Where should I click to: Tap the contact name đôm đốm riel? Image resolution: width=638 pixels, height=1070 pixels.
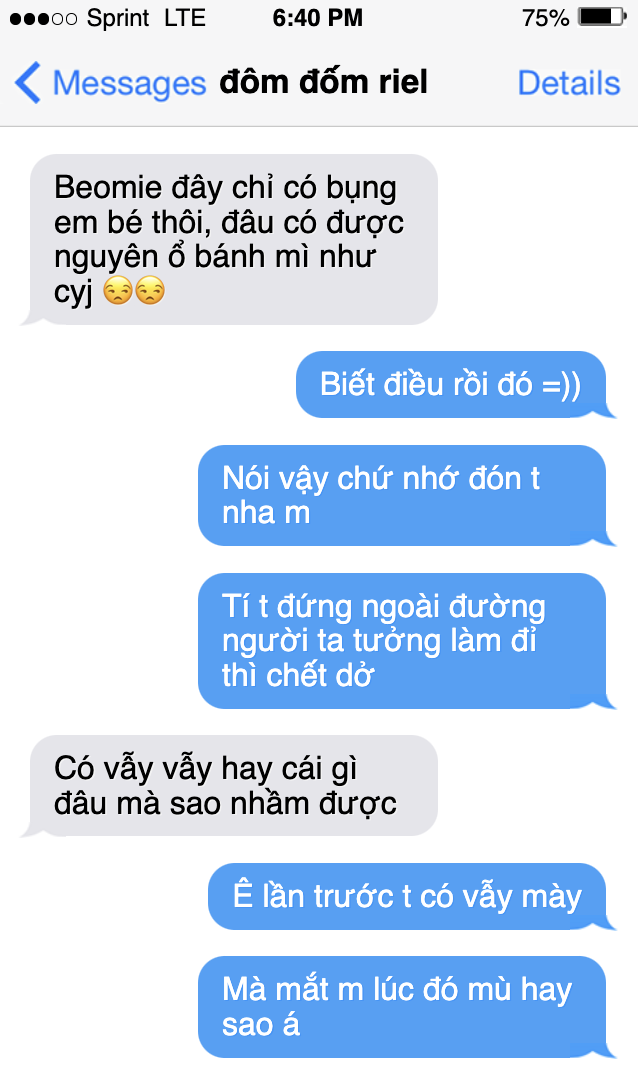click(323, 83)
